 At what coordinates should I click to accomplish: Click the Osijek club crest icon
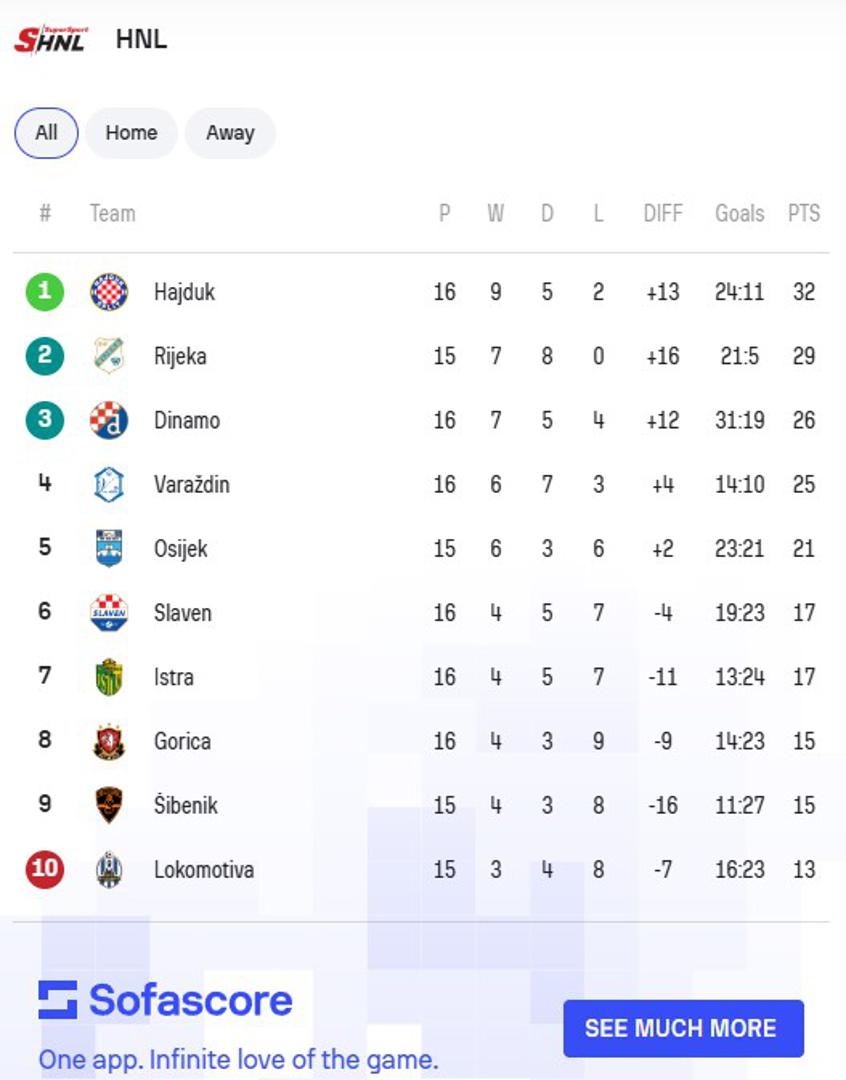click(x=109, y=548)
